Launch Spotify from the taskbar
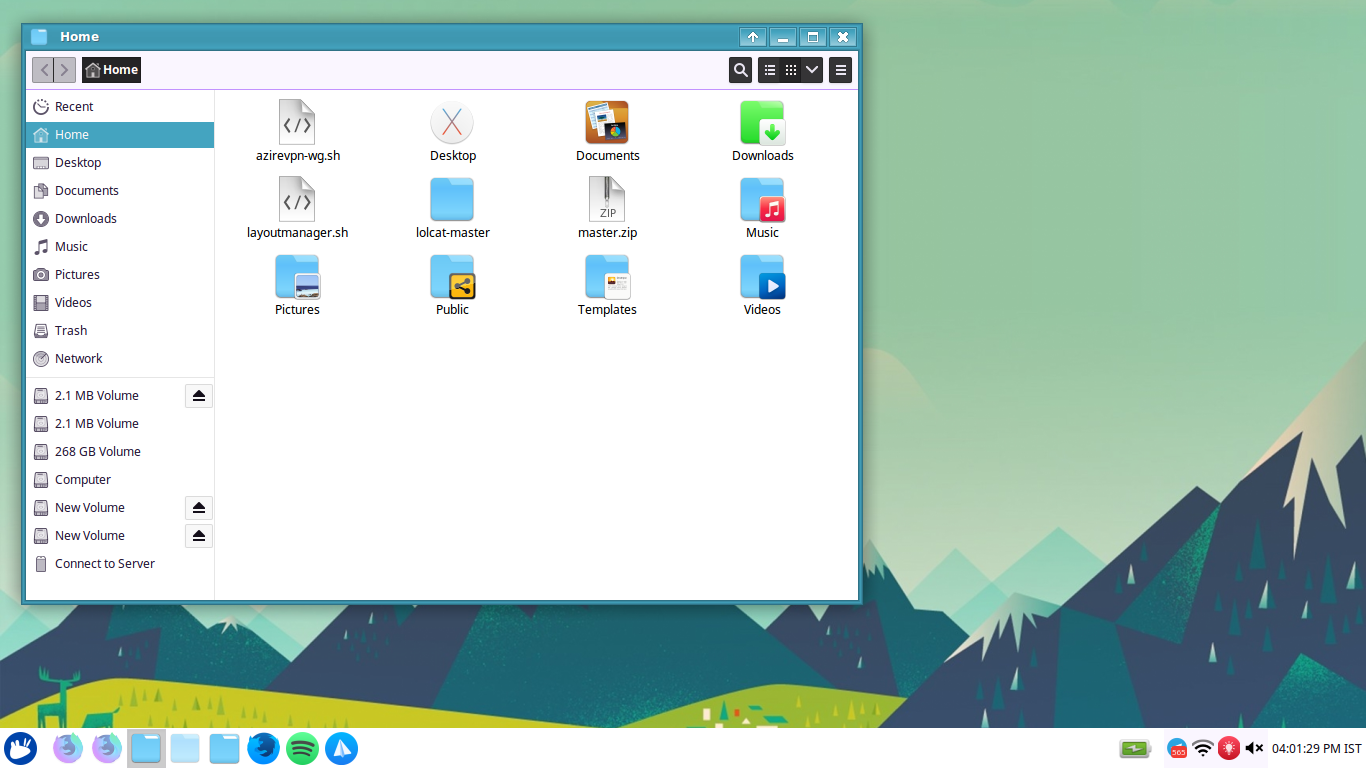 point(302,748)
